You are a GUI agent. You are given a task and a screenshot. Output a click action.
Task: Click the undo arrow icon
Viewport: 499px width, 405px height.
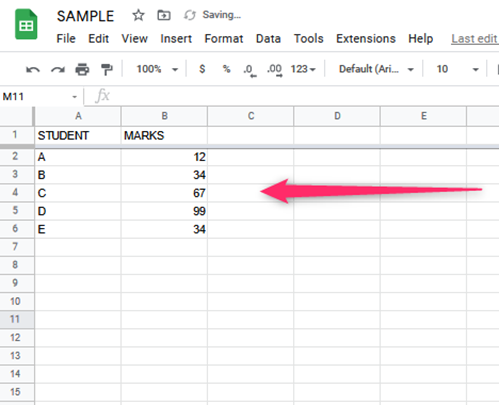coord(33,69)
